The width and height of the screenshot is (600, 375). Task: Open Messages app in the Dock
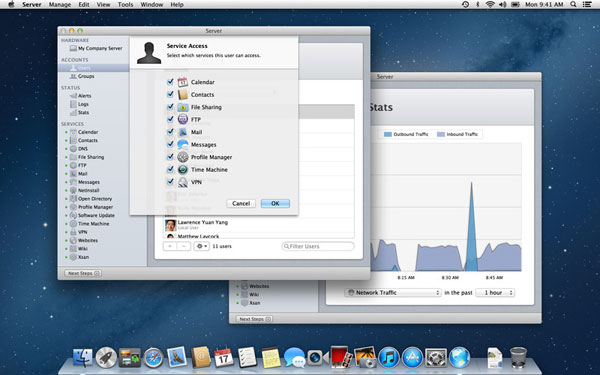coord(294,358)
